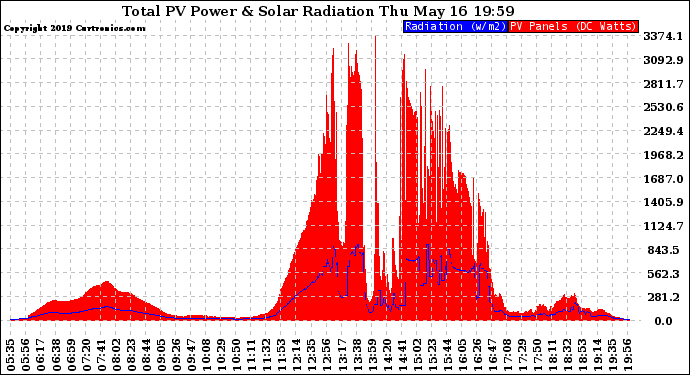Click the 08:02 time label

click(116, 355)
